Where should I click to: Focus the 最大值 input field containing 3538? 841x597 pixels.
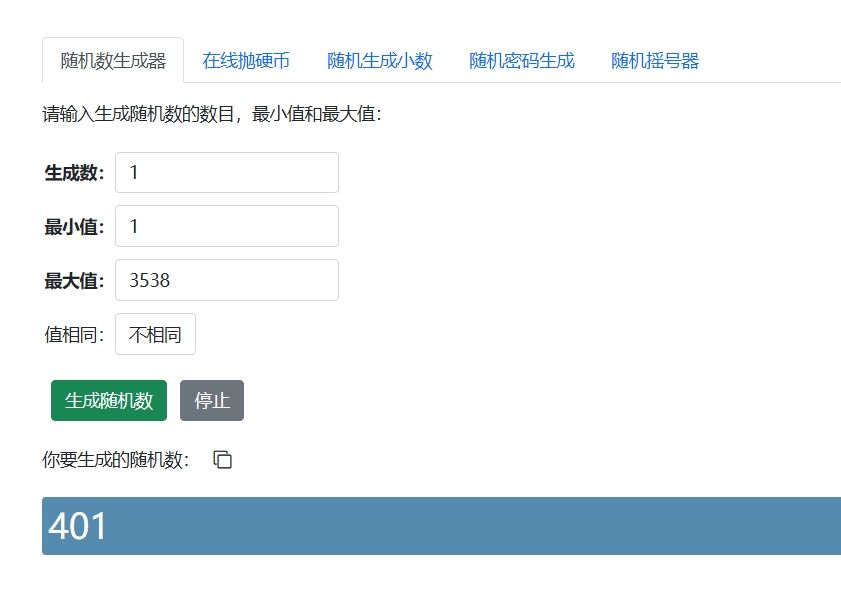pyautogui.click(x=227, y=280)
